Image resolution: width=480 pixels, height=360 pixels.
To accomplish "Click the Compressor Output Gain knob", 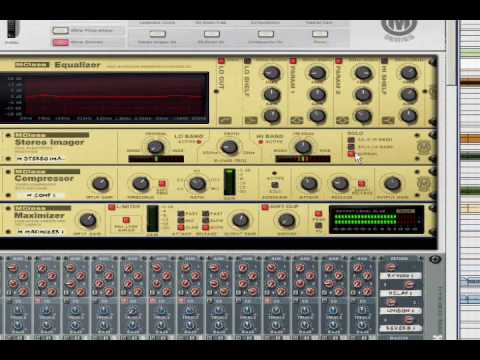I will [x=392, y=184].
